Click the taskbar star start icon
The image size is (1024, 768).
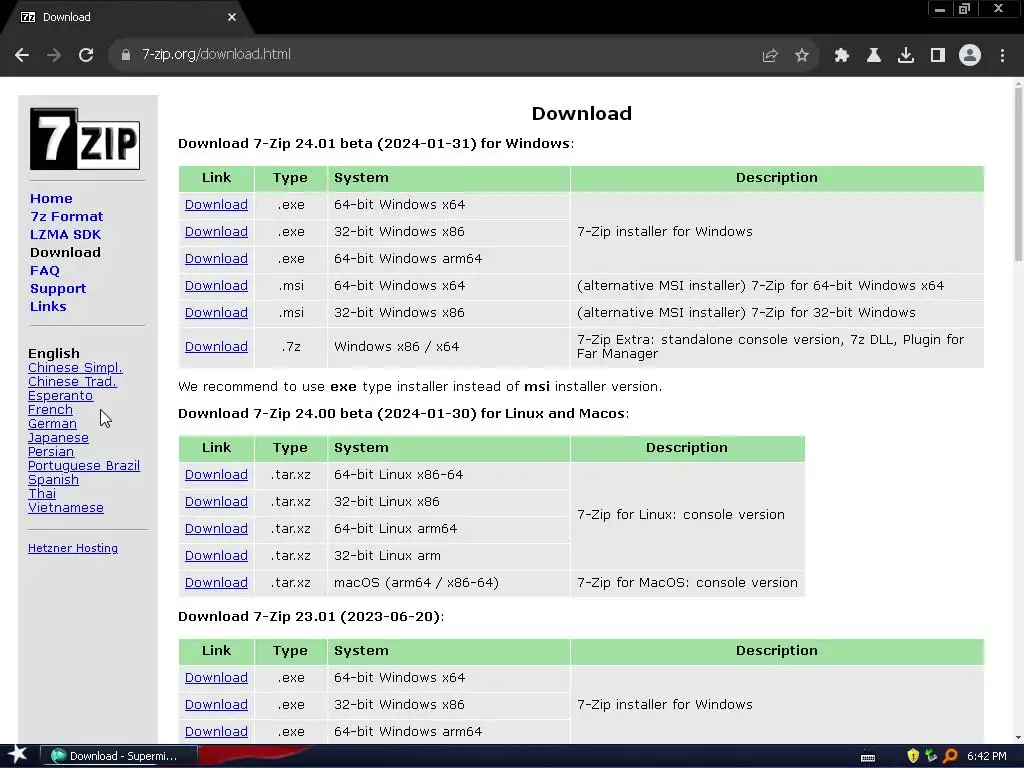17,755
